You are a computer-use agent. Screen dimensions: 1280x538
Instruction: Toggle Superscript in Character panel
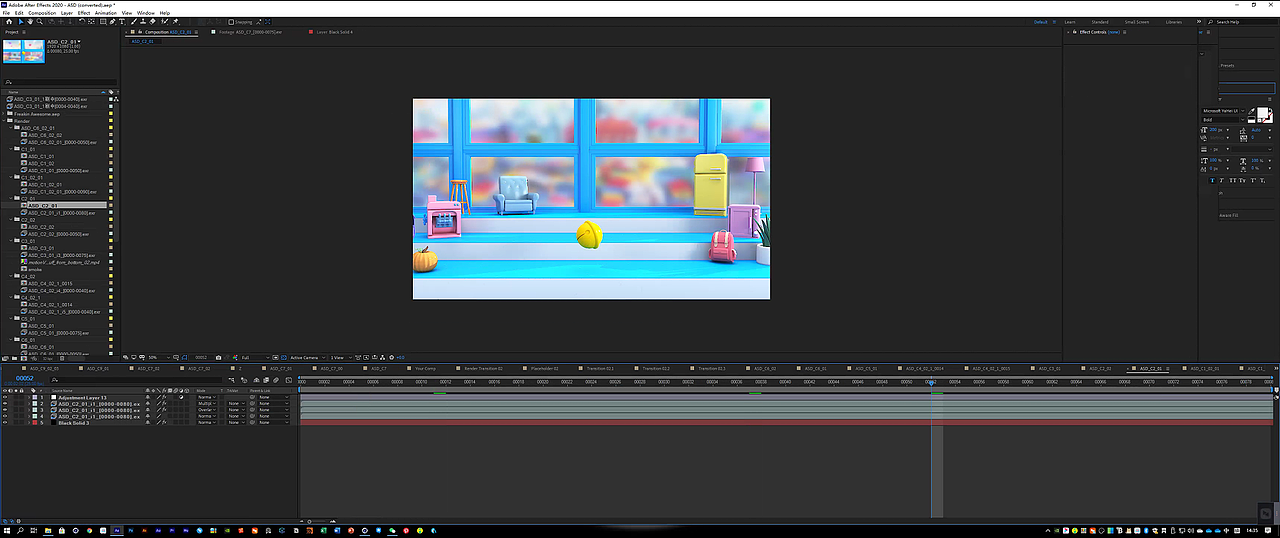point(1253,181)
